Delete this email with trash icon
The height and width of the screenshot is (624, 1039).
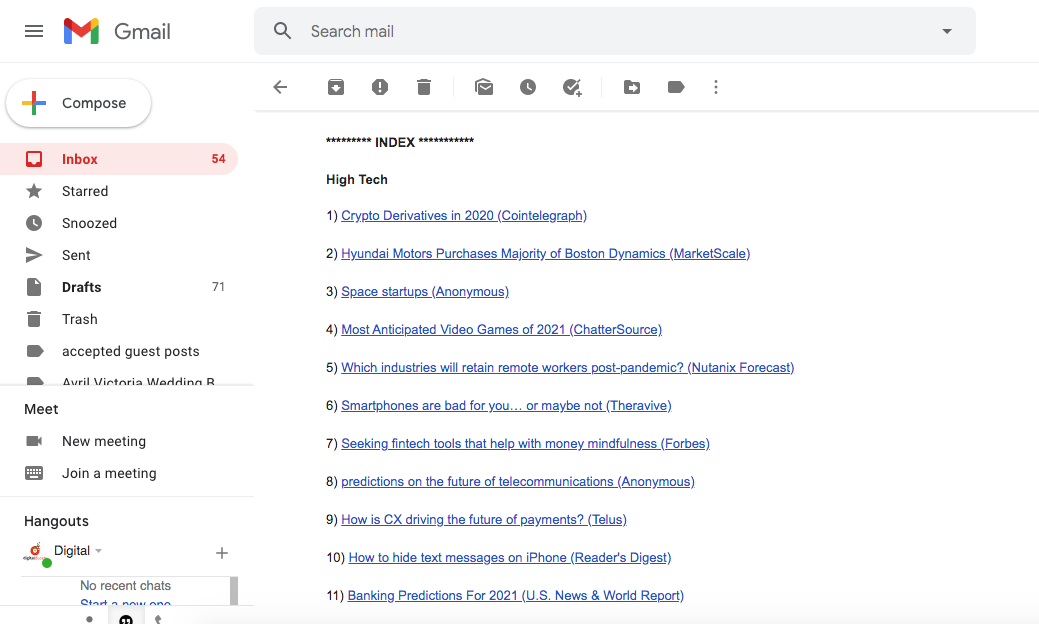click(x=424, y=87)
